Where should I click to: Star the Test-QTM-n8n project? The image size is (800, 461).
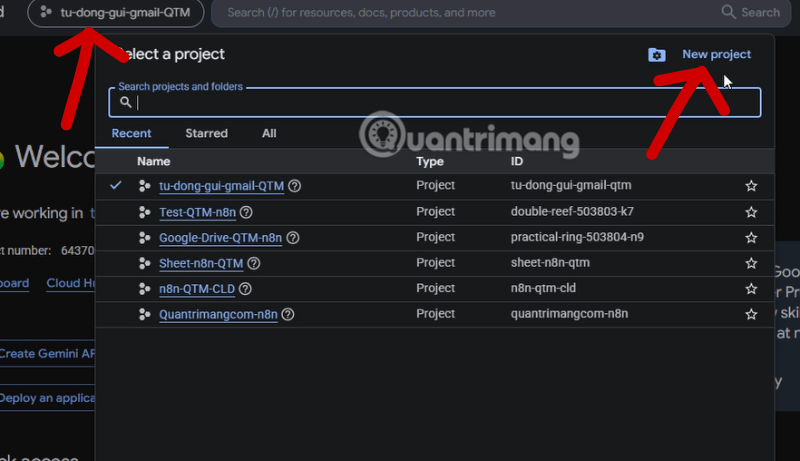751,212
